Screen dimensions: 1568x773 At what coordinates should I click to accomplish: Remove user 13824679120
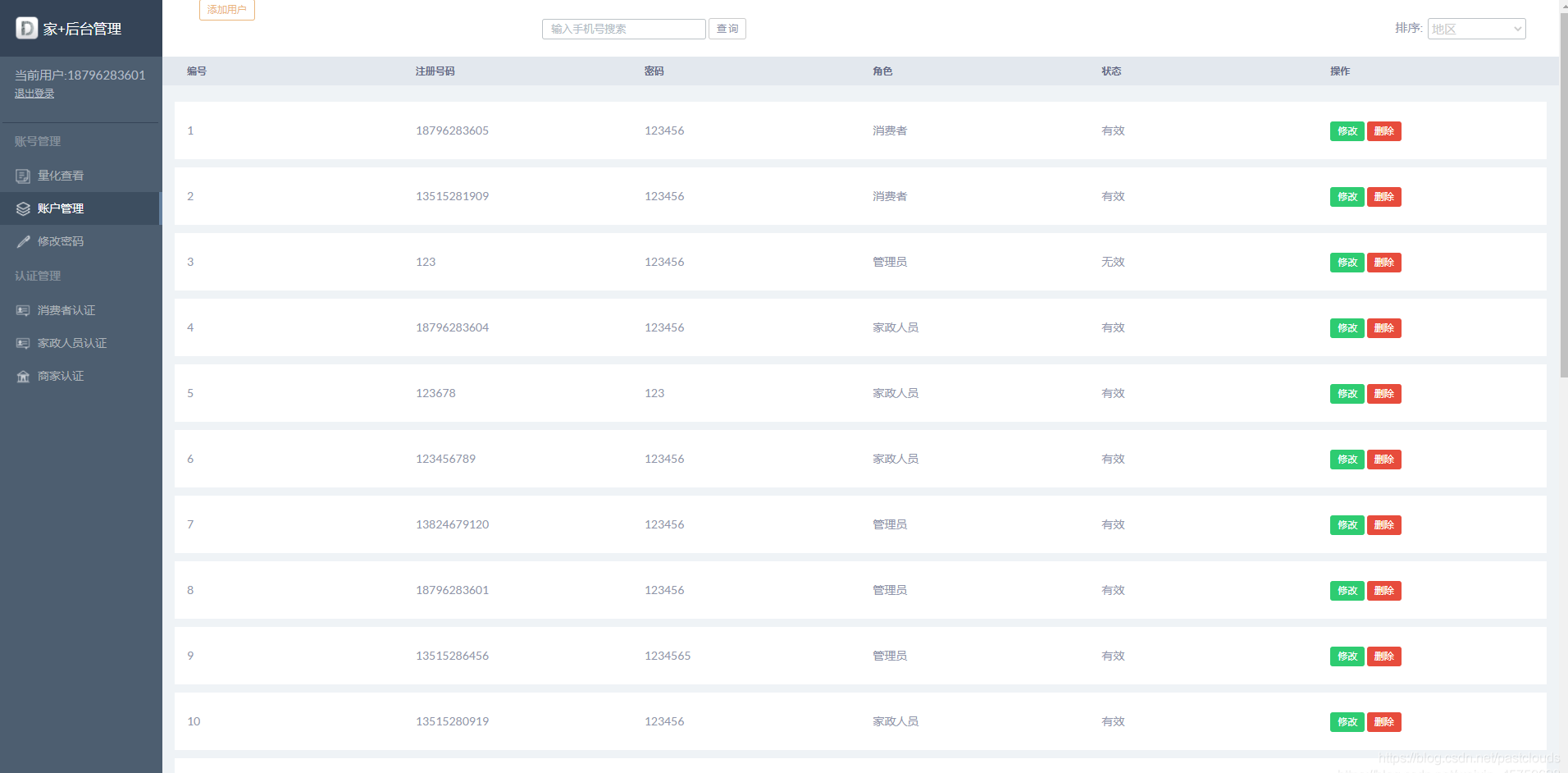coord(1384,525)
